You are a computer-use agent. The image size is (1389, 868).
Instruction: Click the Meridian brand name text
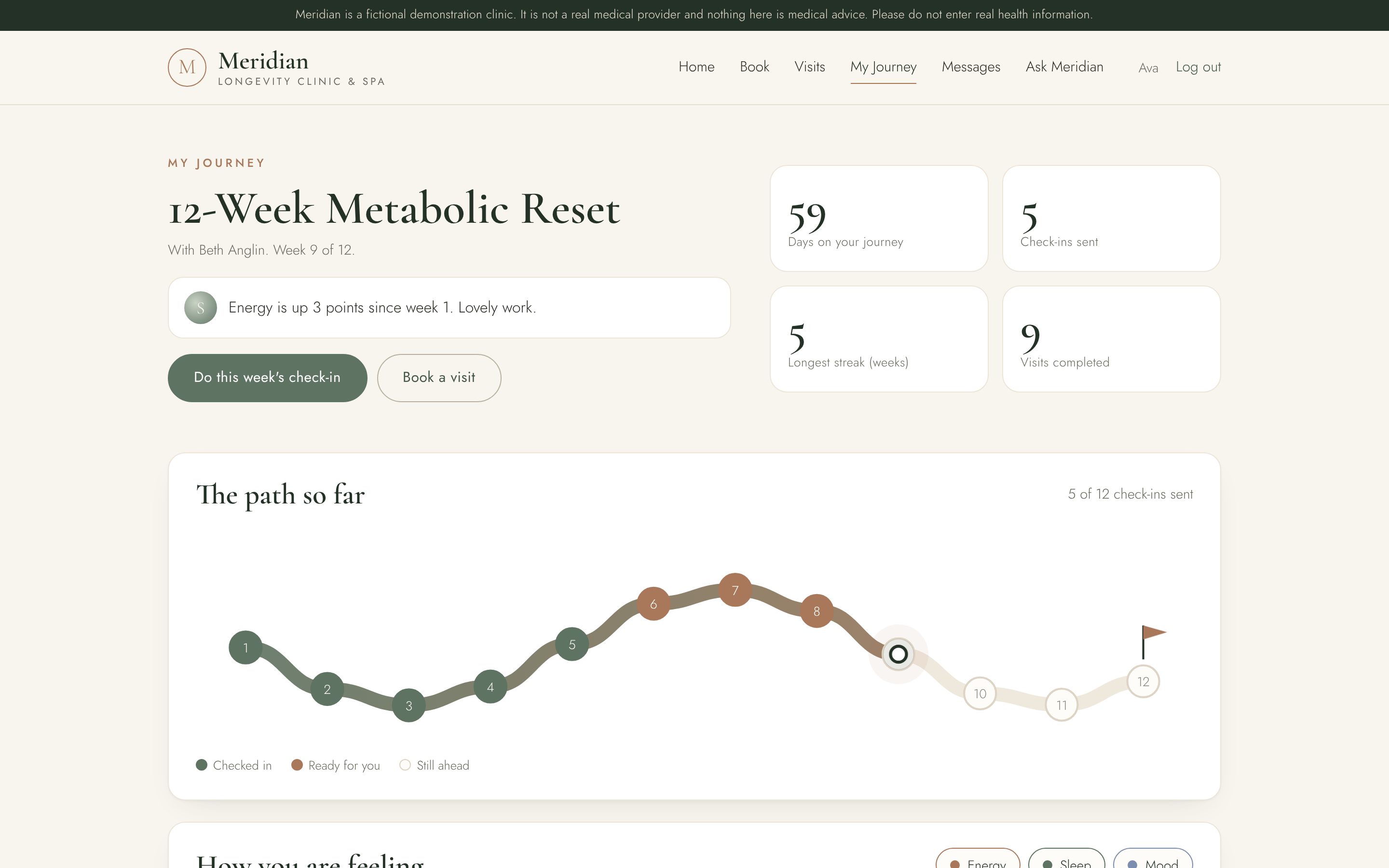[263, 61]
